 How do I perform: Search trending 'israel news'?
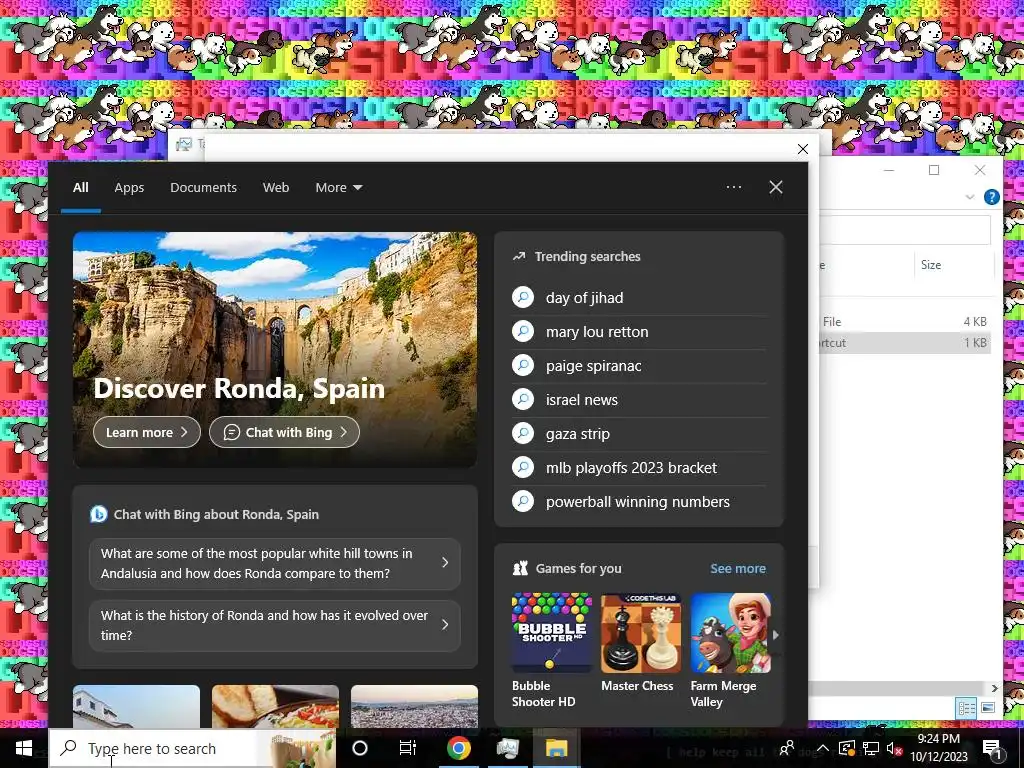582,400
